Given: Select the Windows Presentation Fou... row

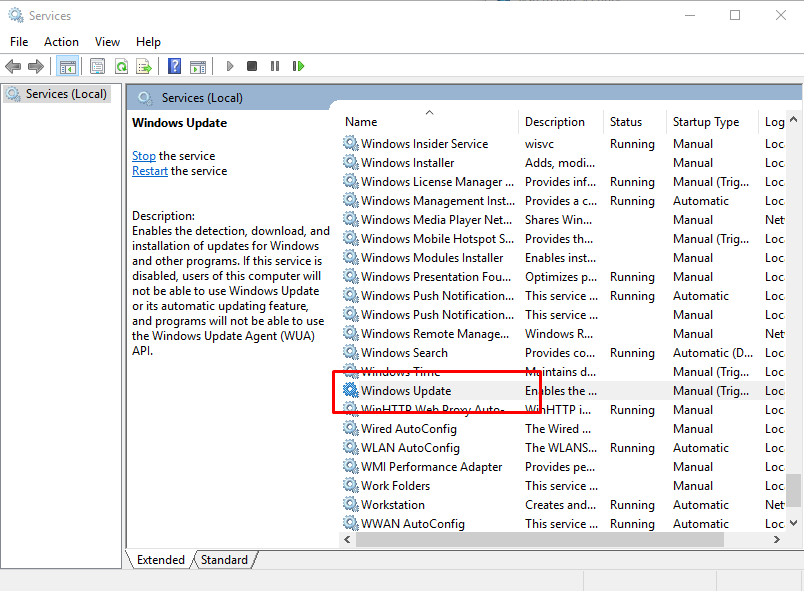Looking at the screenshot, I should point(563,276).
